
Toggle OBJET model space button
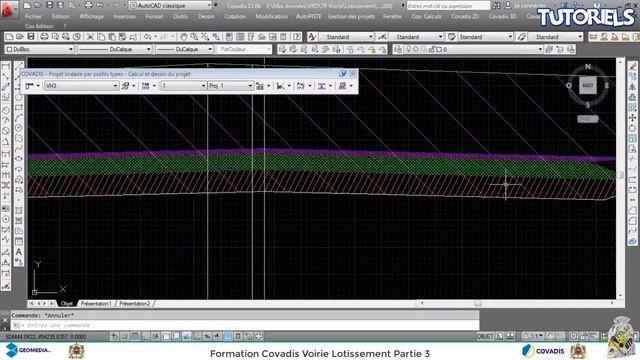click(x=485, y=336)
